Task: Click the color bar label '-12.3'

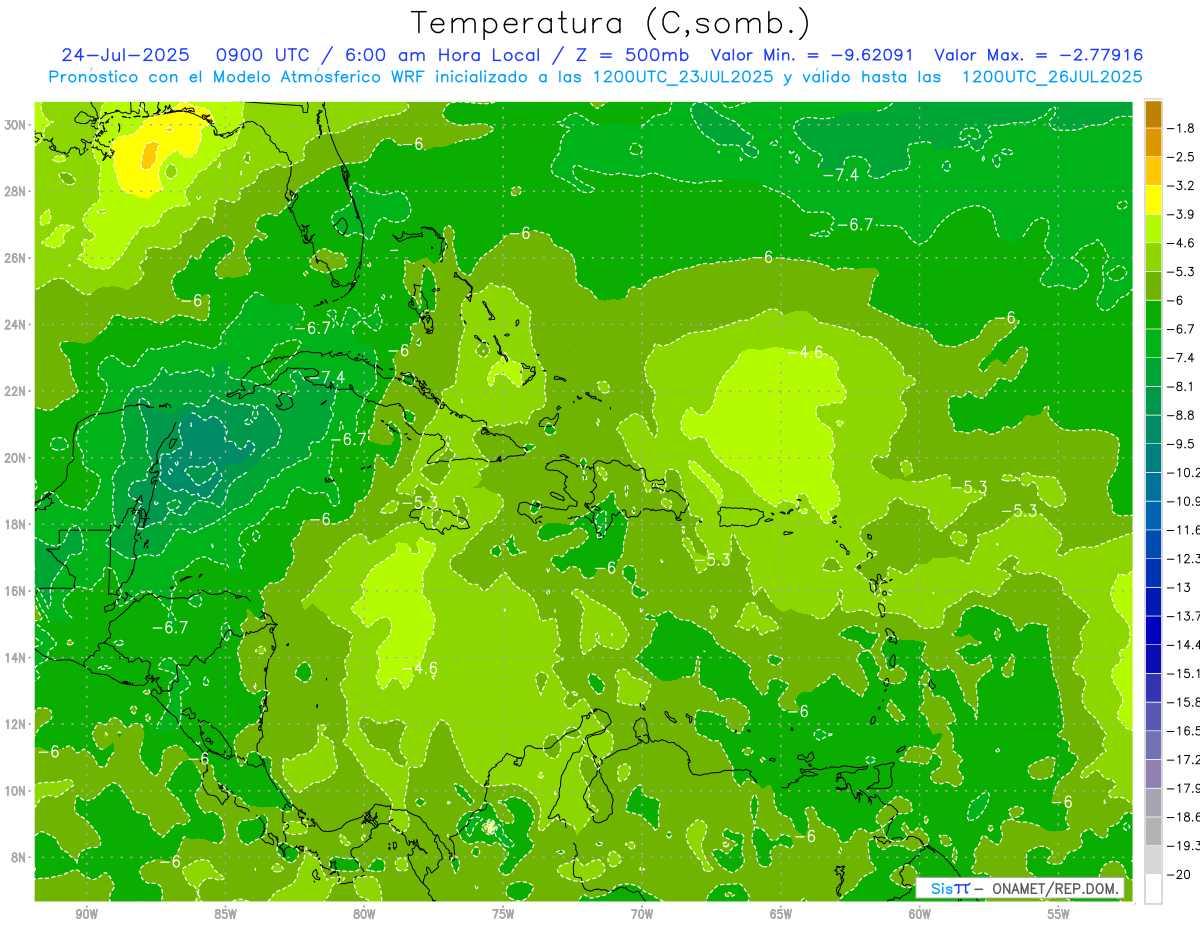Action: [1184, 557]
